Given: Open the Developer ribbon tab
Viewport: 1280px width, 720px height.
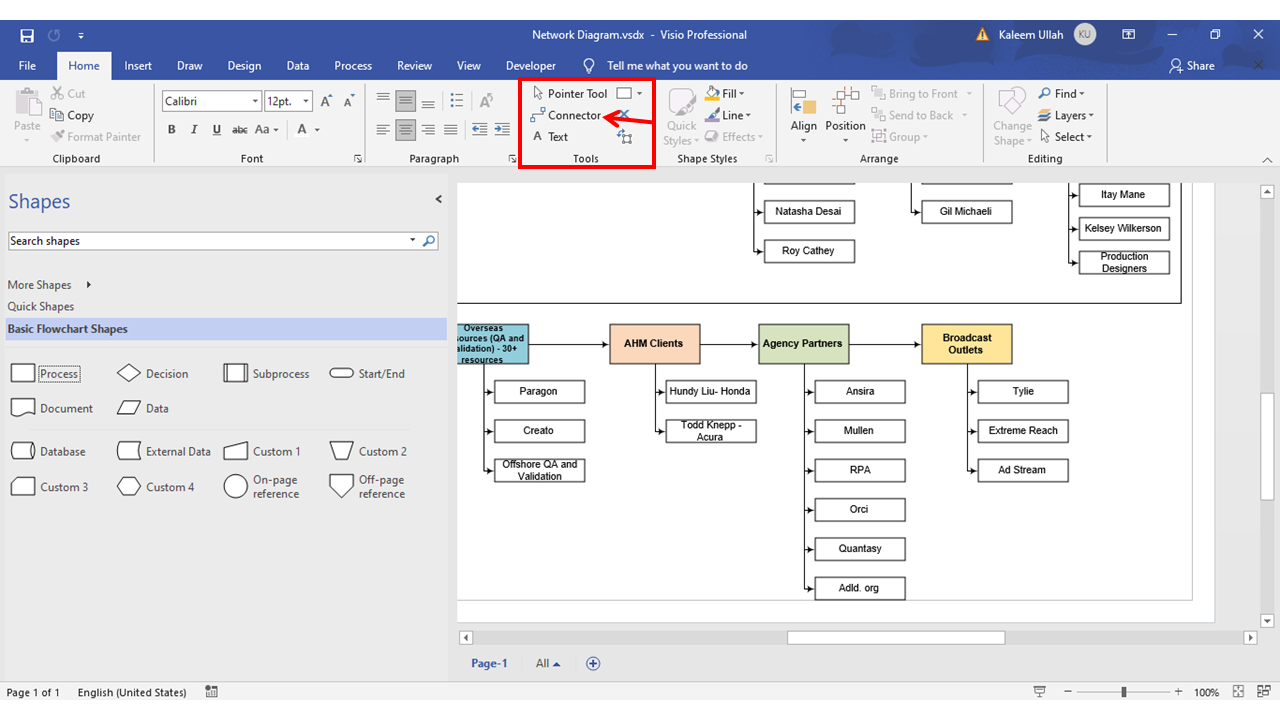Looking at the screenshot, I should [x=531, y=65].
